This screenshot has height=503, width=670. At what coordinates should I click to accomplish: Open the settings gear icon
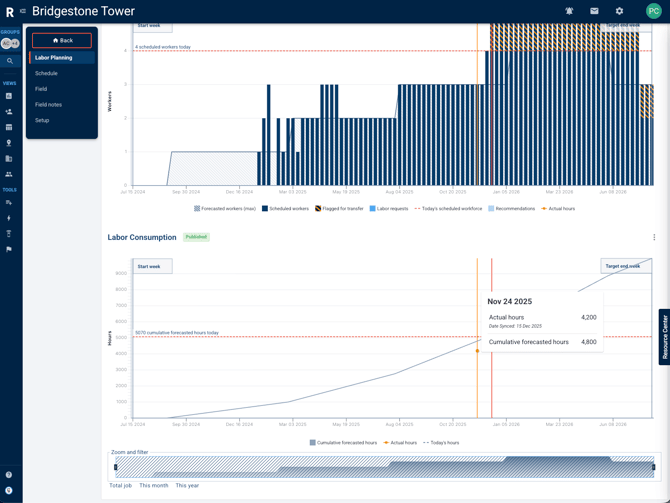click(x=619, y=11)
